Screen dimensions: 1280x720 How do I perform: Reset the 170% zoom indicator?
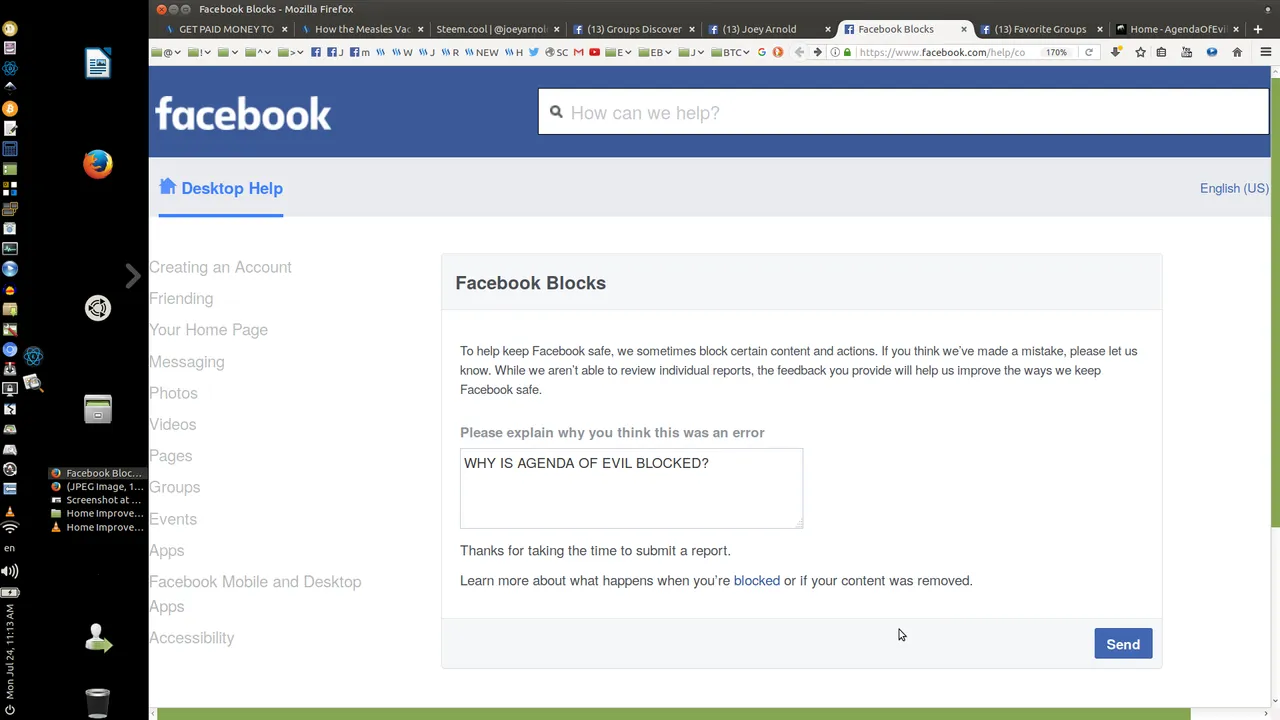point(1056,52)
